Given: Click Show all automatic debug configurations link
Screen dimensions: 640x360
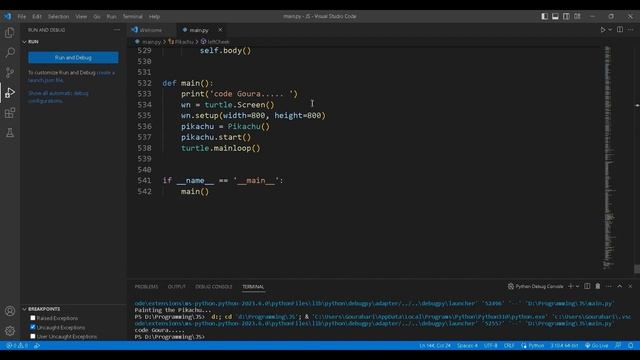Looking at the screenshot, I should pos(58,97).
